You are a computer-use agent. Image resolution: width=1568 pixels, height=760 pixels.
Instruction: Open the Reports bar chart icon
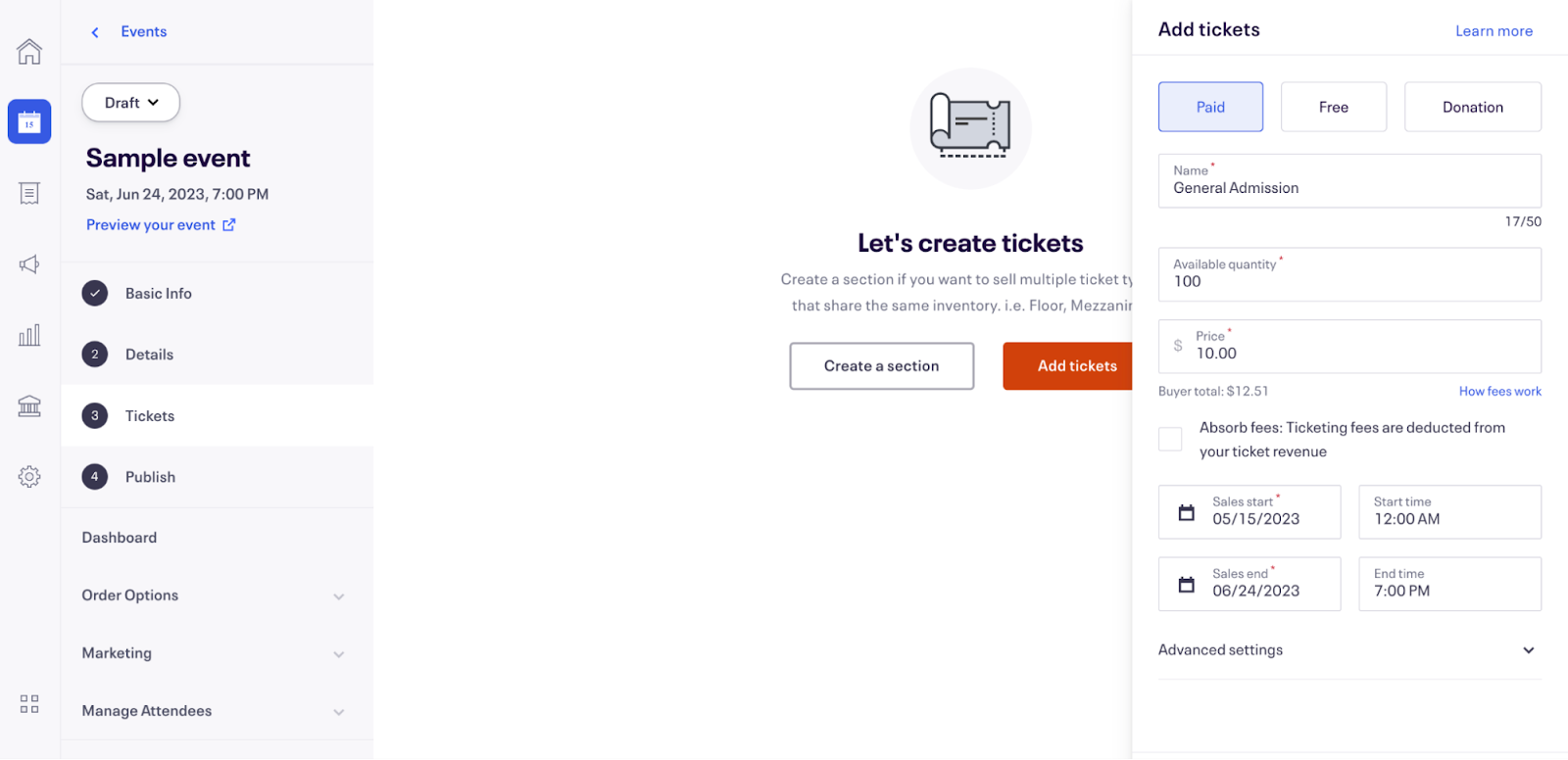[x=28, y=335]
